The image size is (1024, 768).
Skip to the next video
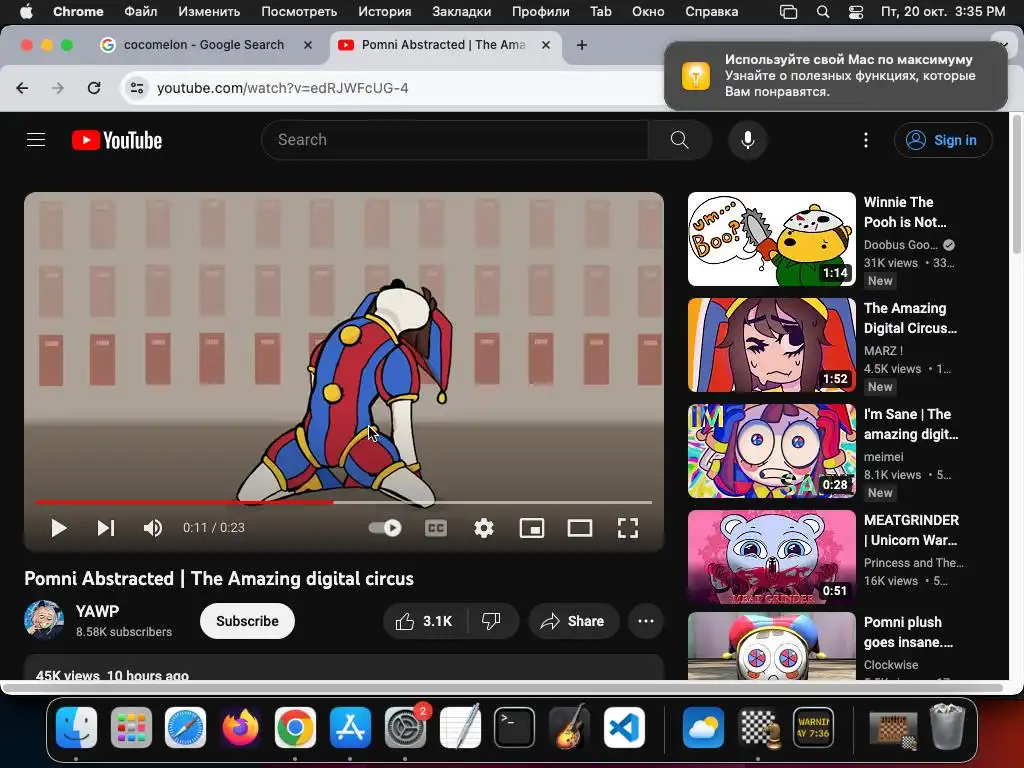tap(106, 528)
